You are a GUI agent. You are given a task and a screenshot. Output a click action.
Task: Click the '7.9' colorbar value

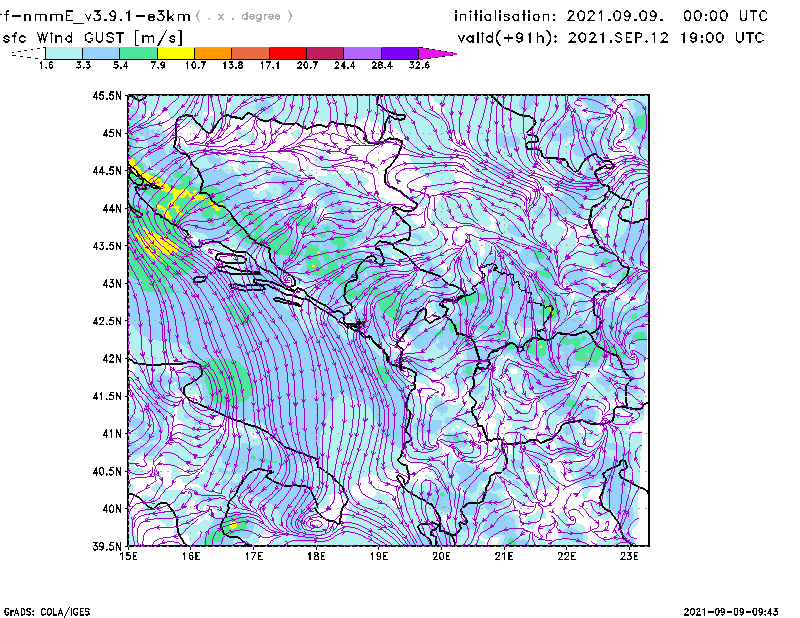(158, 65)
